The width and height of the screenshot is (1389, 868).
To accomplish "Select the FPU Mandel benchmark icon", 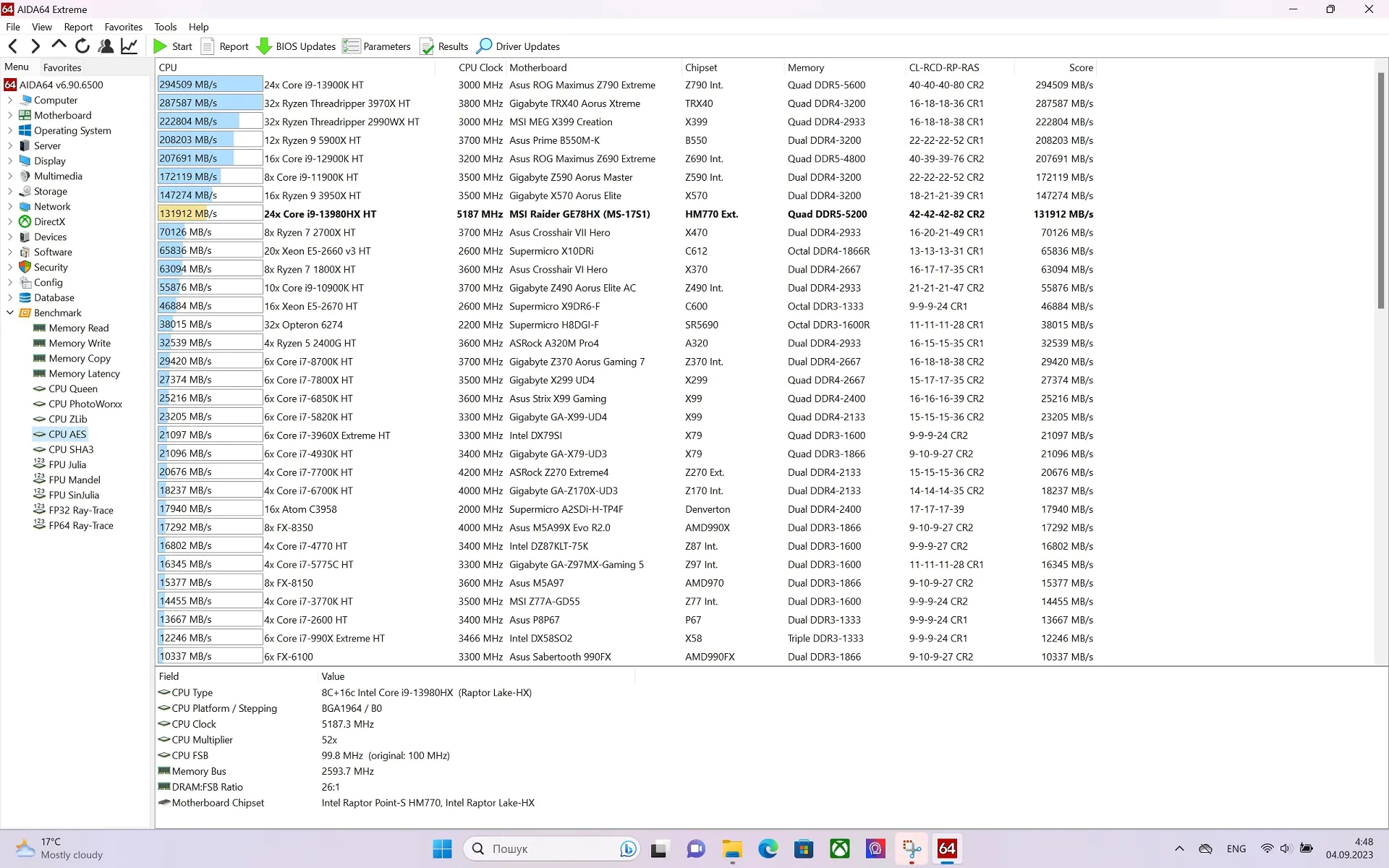I will point(40,480).
